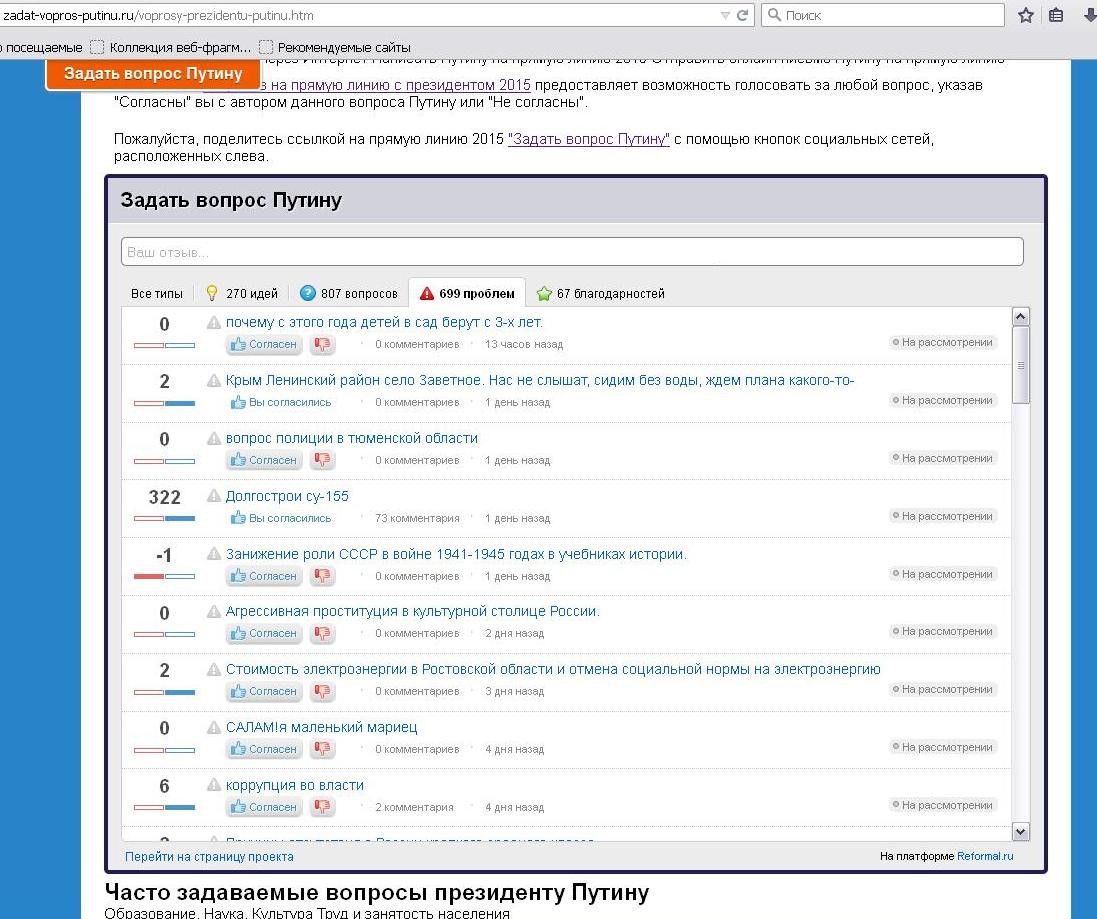Click the widget scrollbar thumb

click(x=1021, y=365)
